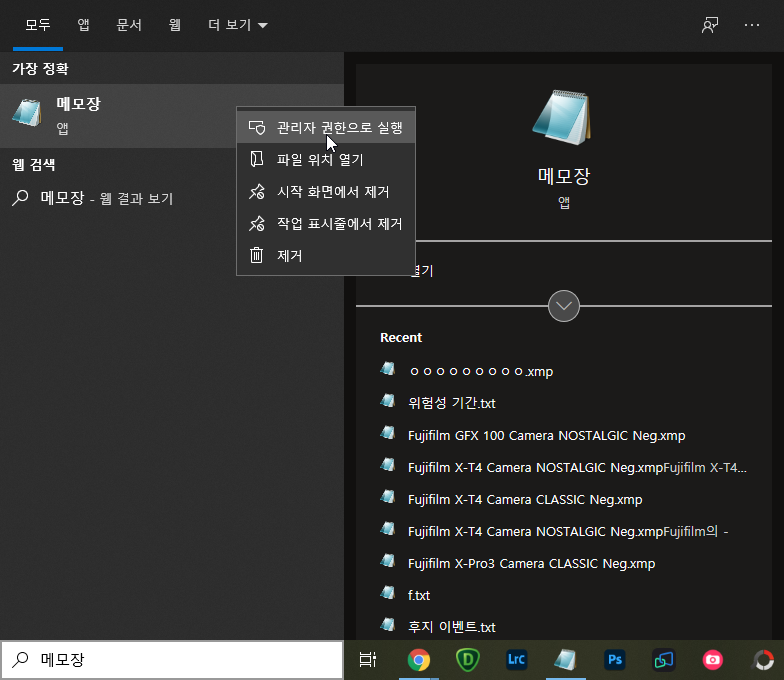Open the three-dot options menu
The height and width of the screenshot is (680, 784).
[752, 25]
